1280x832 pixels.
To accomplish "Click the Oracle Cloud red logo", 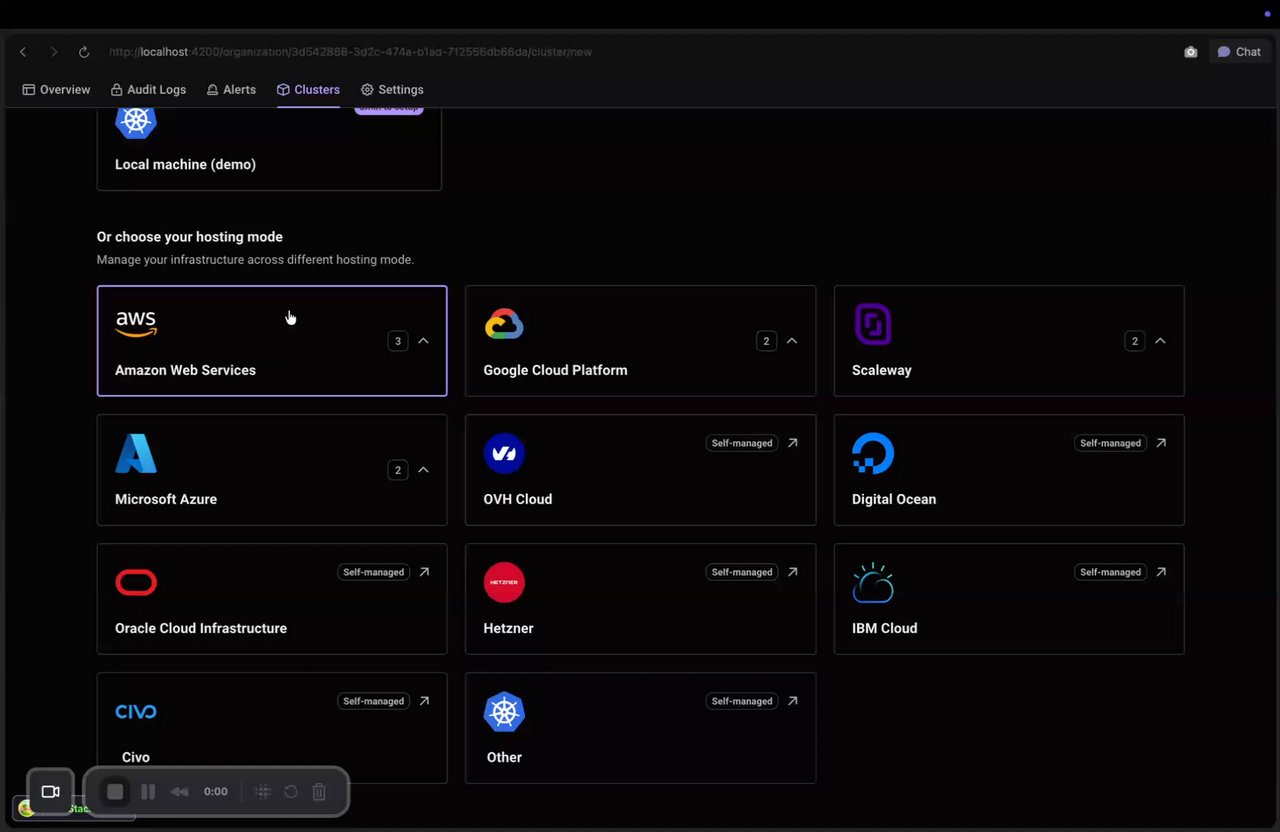I will pyautogui.click(x=136, y=582).
